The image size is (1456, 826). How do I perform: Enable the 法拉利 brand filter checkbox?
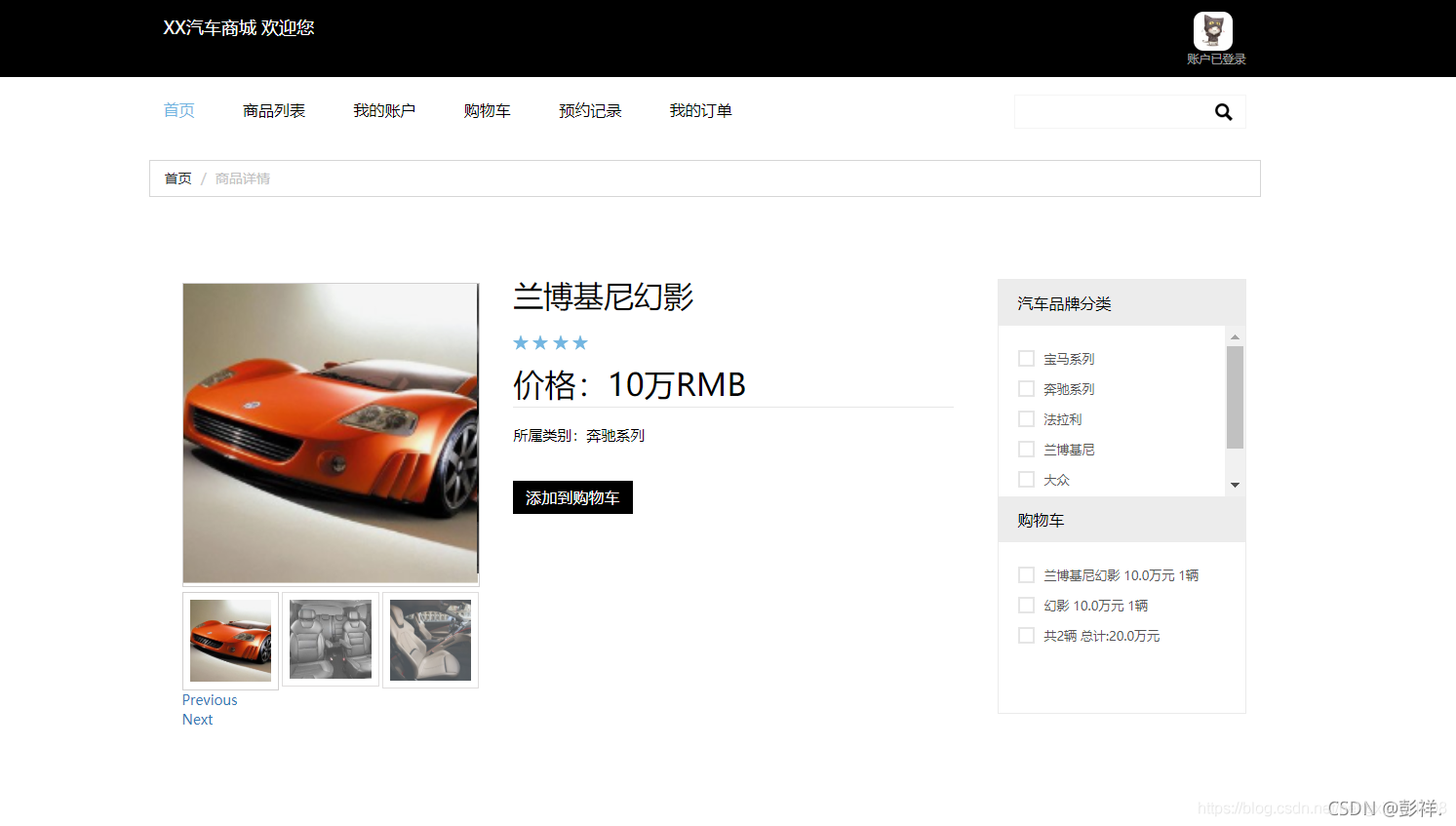pos(1026,418)
